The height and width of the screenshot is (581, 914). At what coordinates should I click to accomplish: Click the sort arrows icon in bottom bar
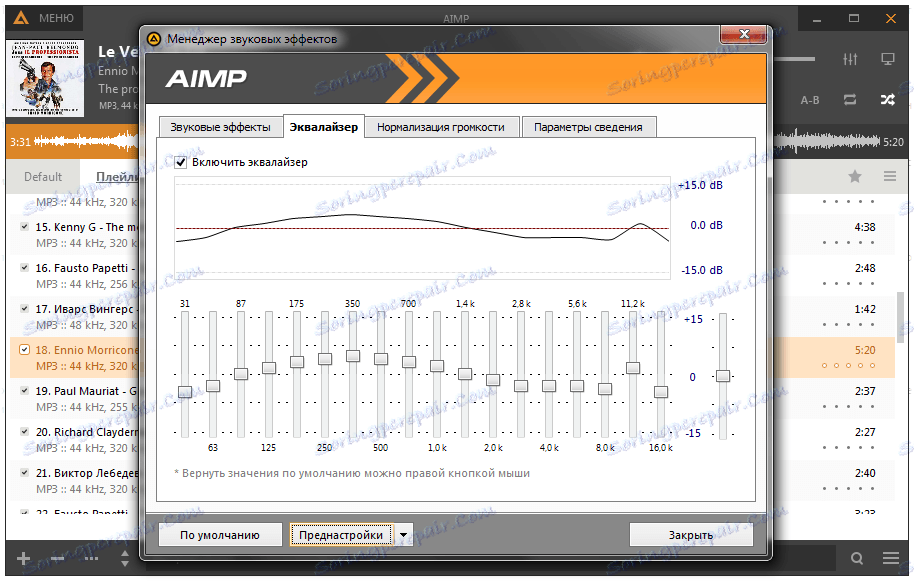click(125, 559)
